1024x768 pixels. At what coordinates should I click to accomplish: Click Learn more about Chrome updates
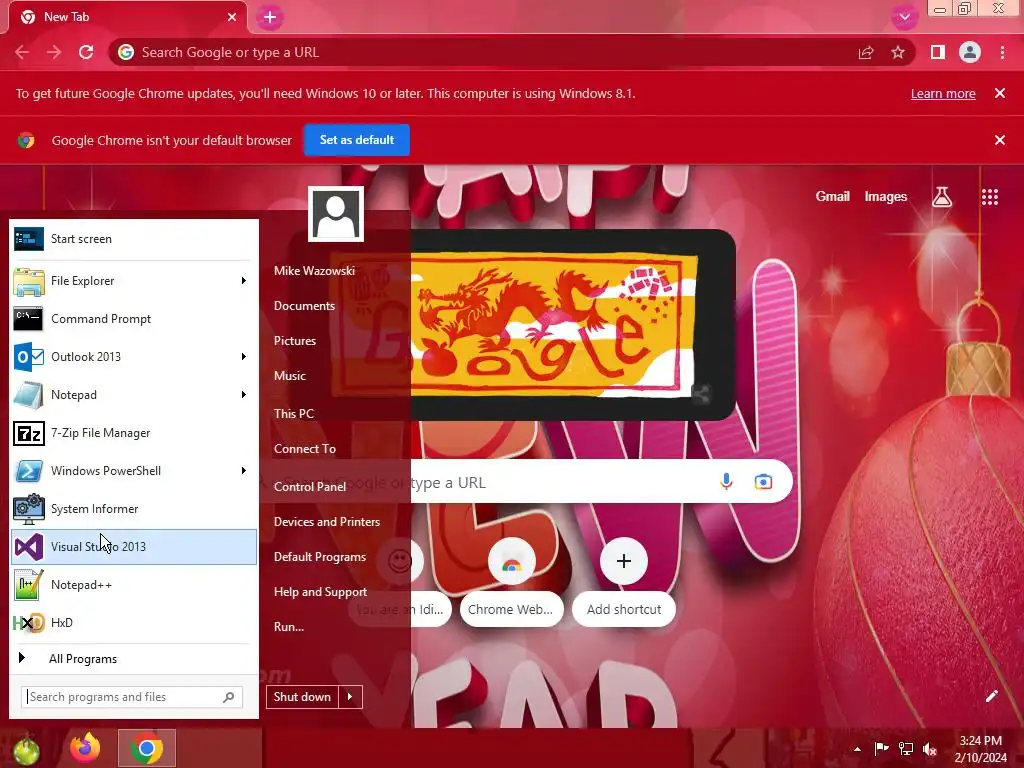coord(943,93)
